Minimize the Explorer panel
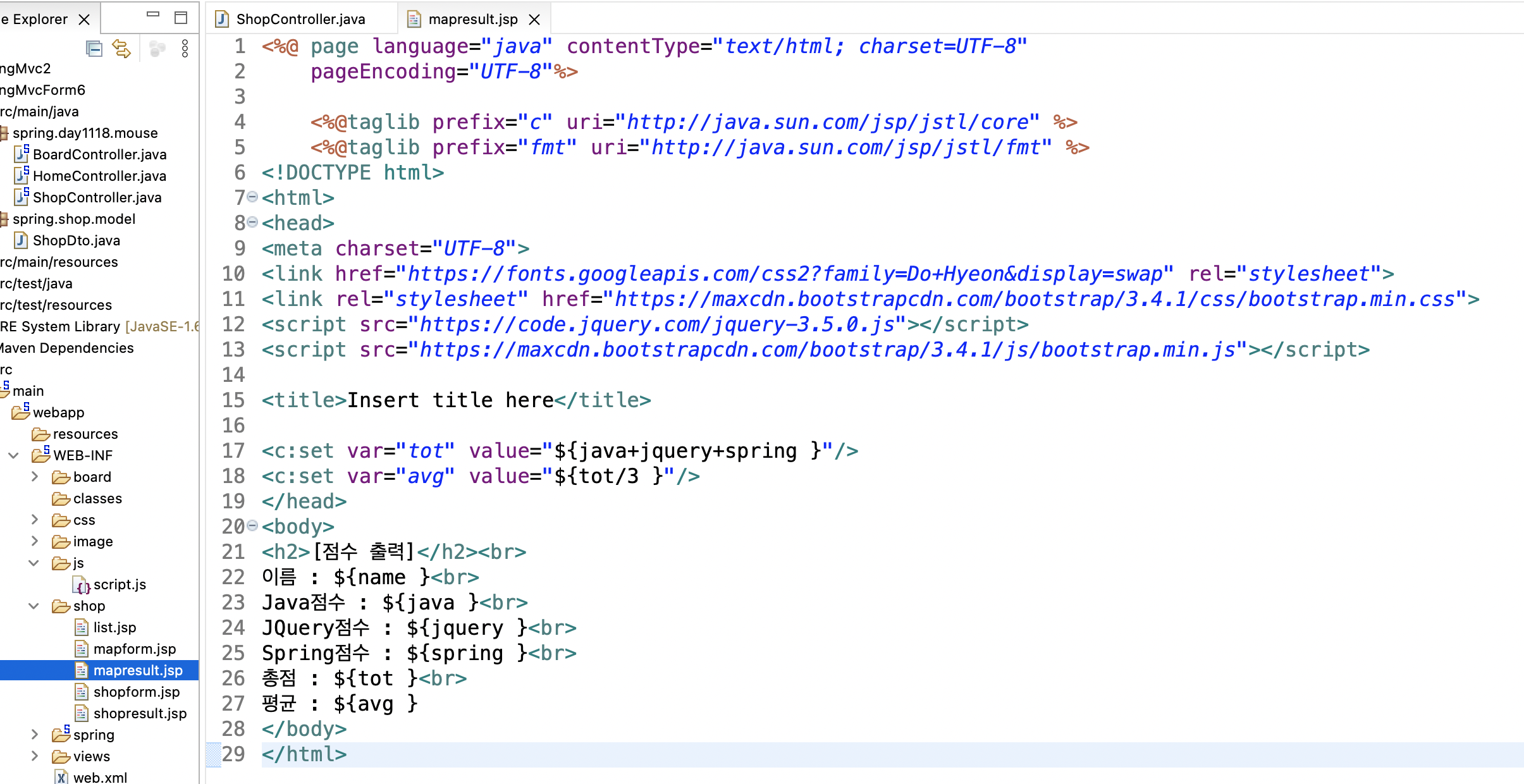The image size is (1524, 784). pos(153,15)
